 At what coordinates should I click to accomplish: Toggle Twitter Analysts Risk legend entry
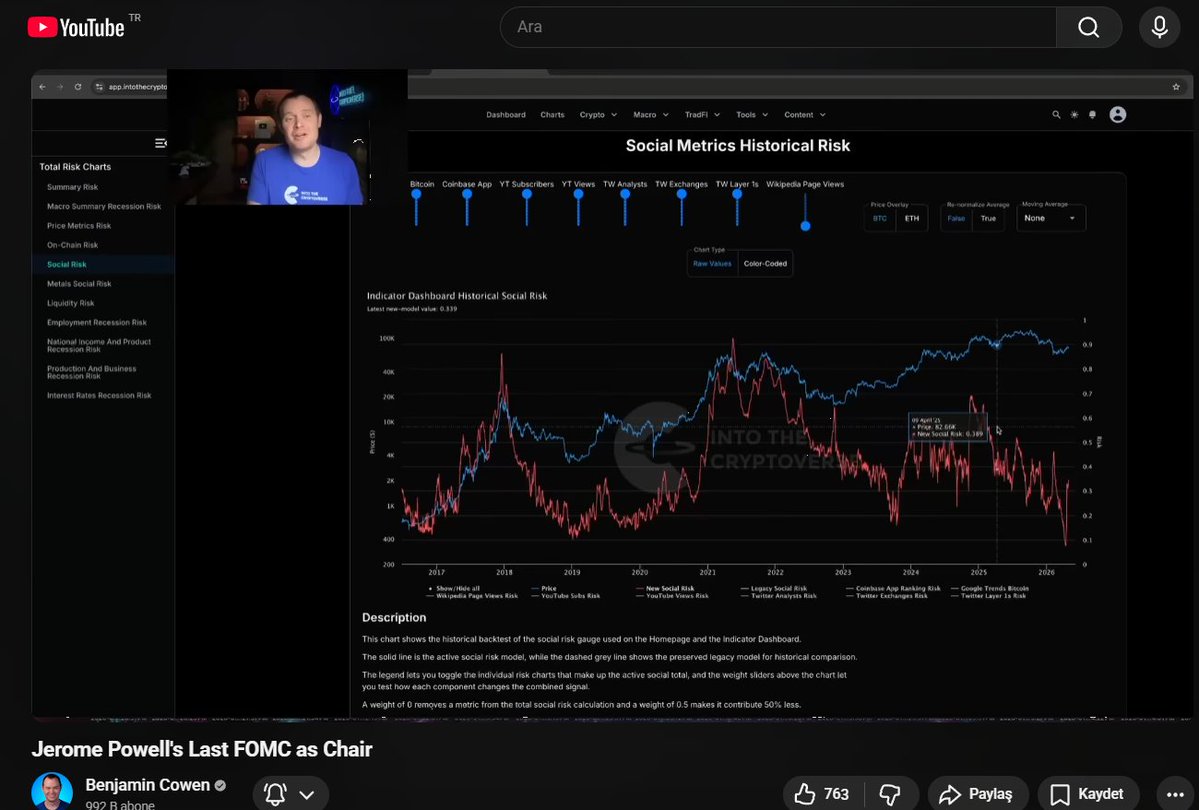click(x=778, y=596)
